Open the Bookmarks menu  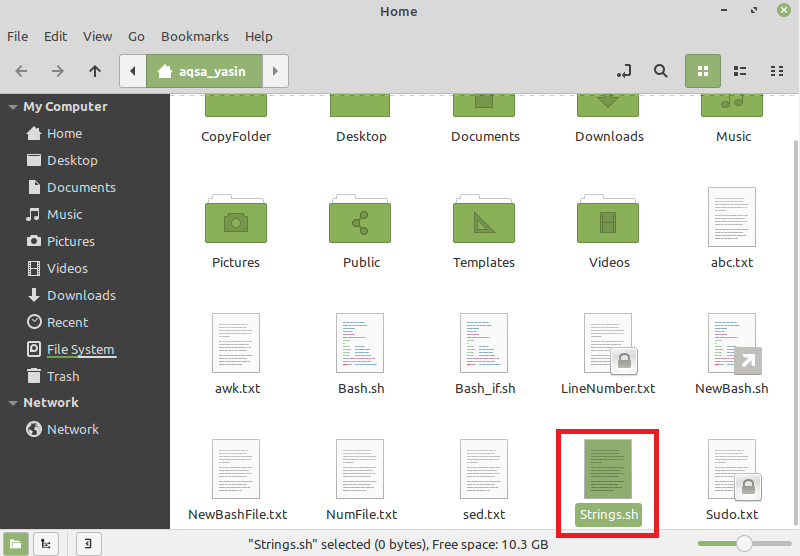pyautogui.click(x=195, y=37)
